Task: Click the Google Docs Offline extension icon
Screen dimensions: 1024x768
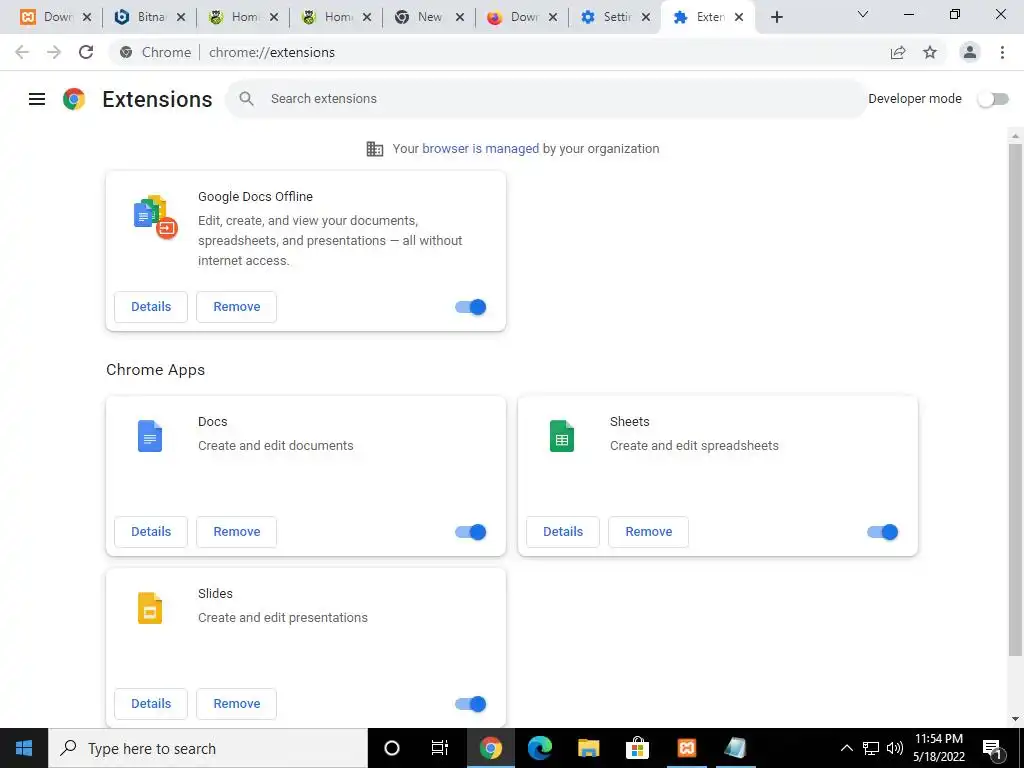Action: pyautogui.click(x=155, y=217)
